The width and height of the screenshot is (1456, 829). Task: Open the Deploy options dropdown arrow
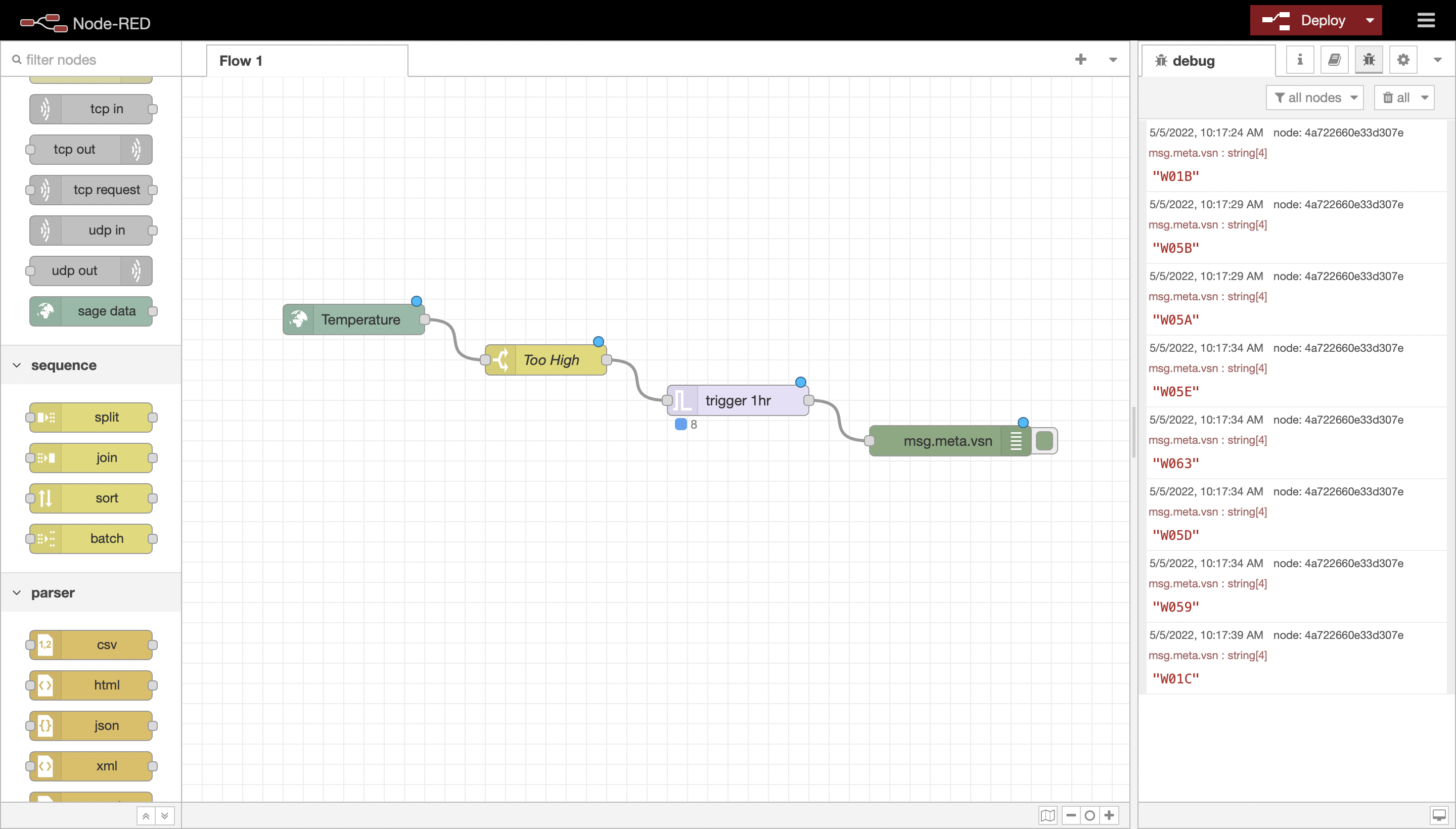(1370, 21)
